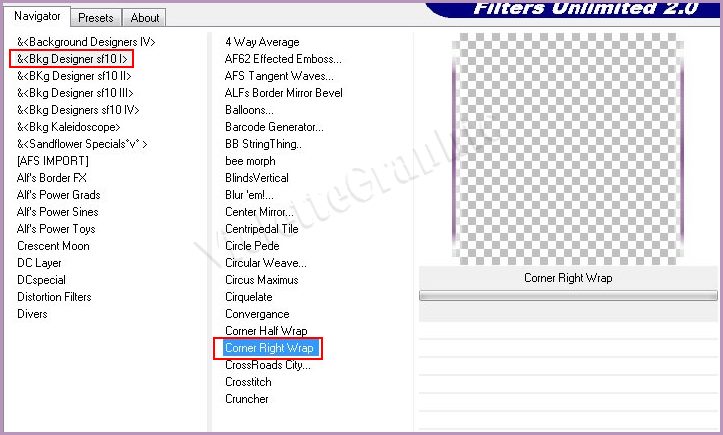Choose Corner Right Wrap filter

(x=268, y=348)
